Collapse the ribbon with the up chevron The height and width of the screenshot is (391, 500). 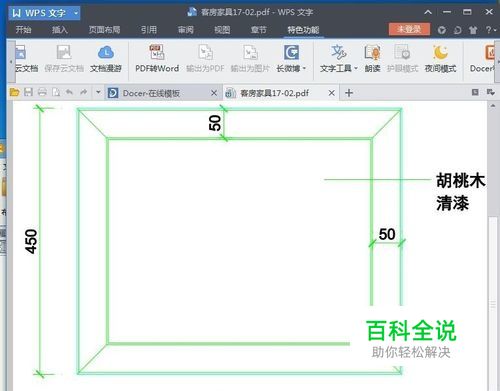(x=428, y=12)
